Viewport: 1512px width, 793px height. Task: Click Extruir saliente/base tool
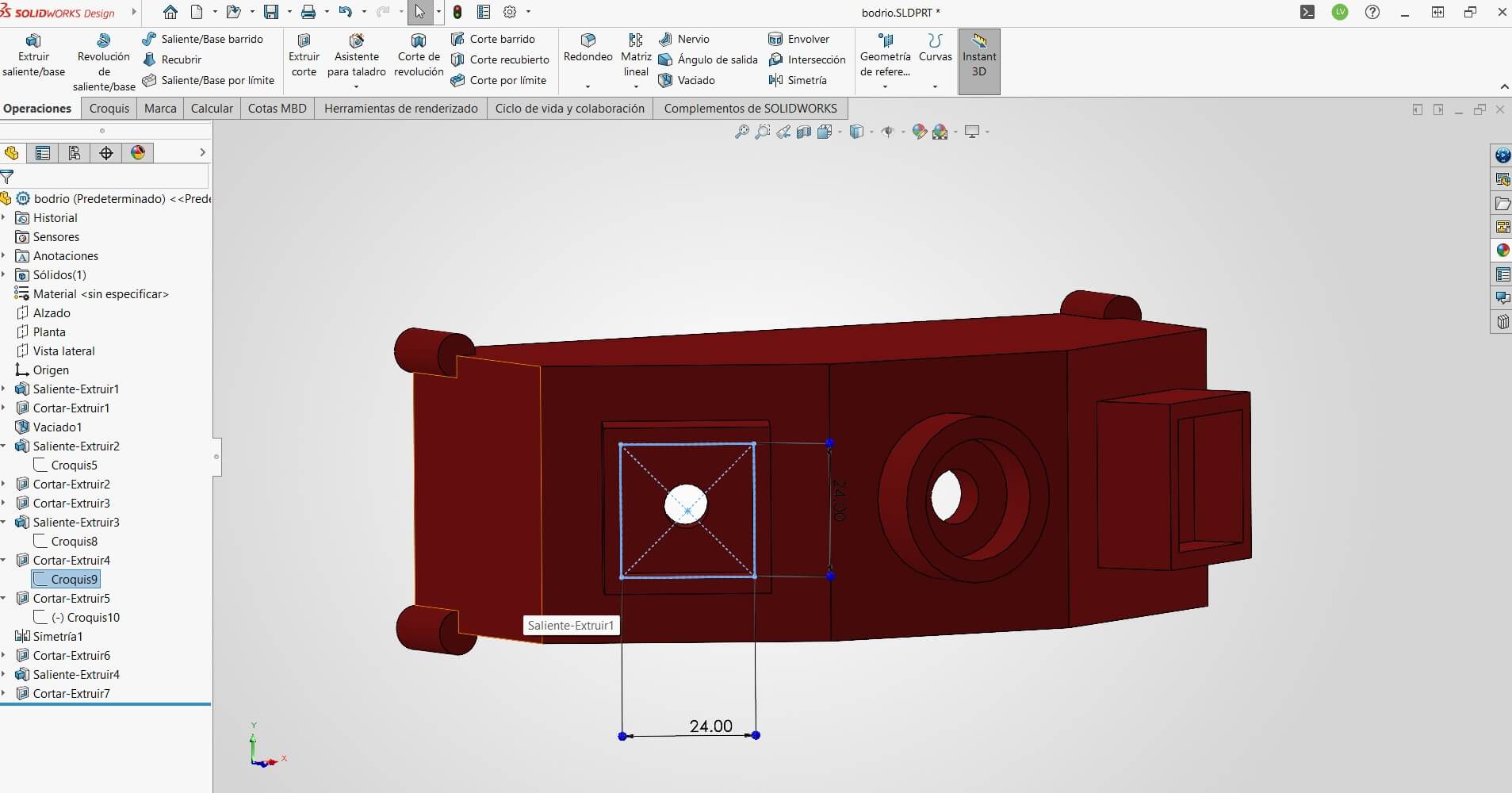(33, 56)
